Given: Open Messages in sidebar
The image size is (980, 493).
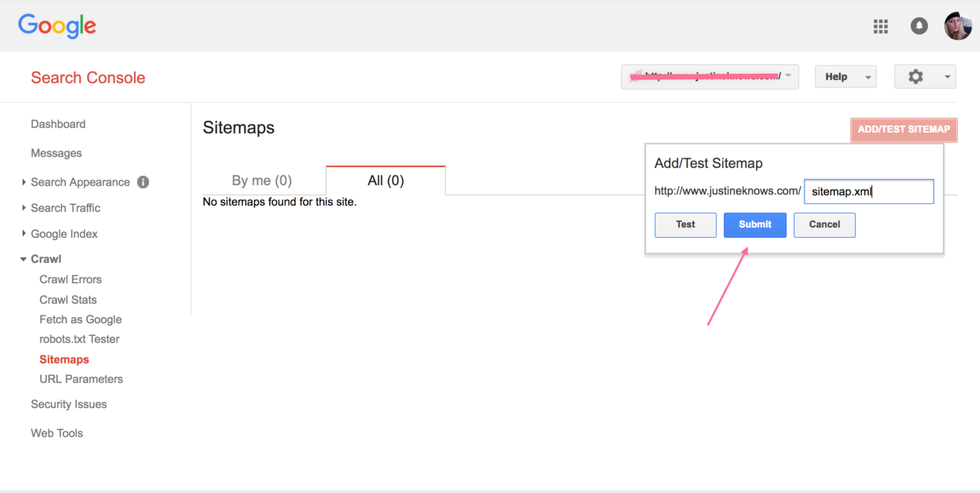Looking at the screenshot, I should pyautogui.click(x=56, y=153).
